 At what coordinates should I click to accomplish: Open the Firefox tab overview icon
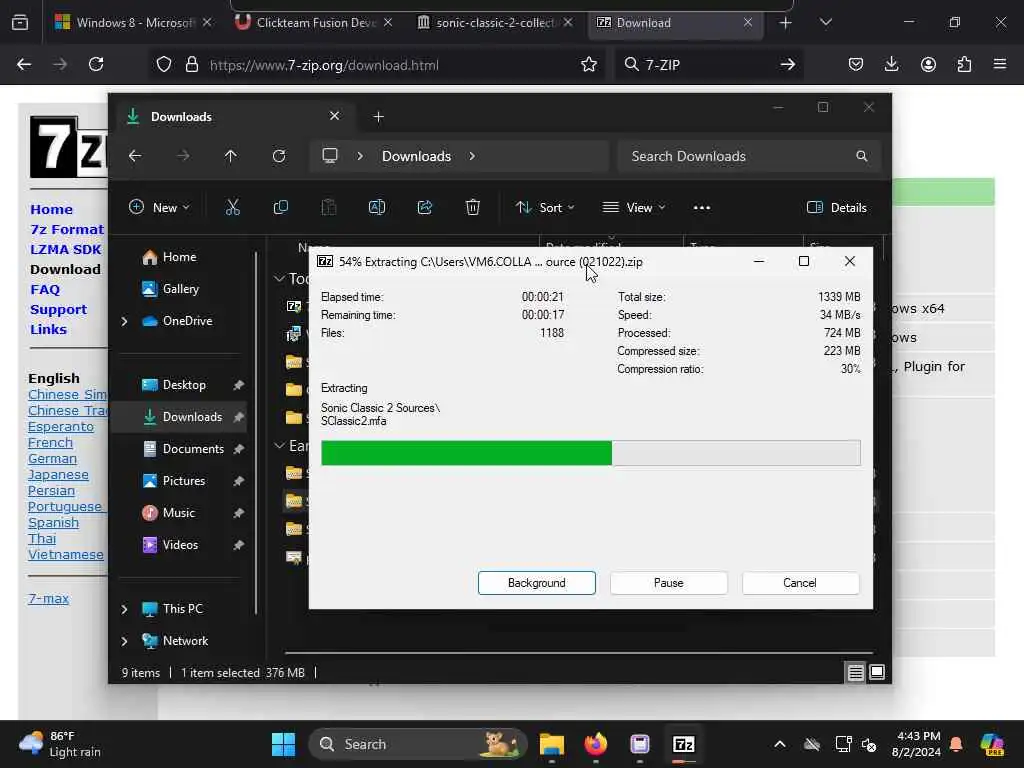(x=20, y=23)
